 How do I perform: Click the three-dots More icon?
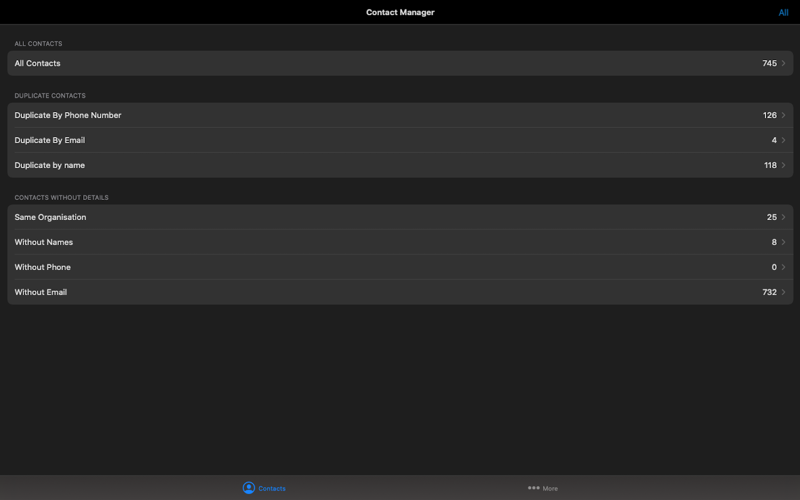point(534,488)
